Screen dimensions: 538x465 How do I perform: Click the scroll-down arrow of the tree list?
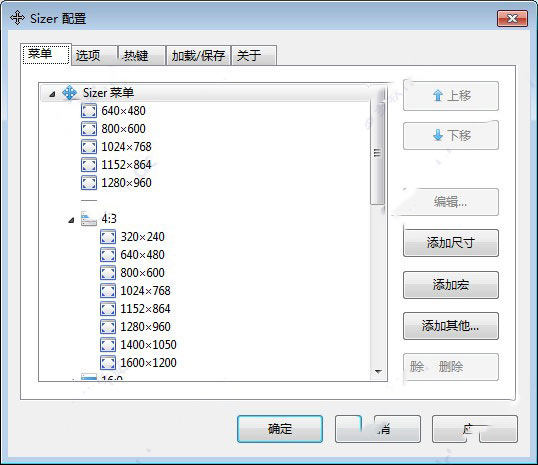[x=378, y=372]
